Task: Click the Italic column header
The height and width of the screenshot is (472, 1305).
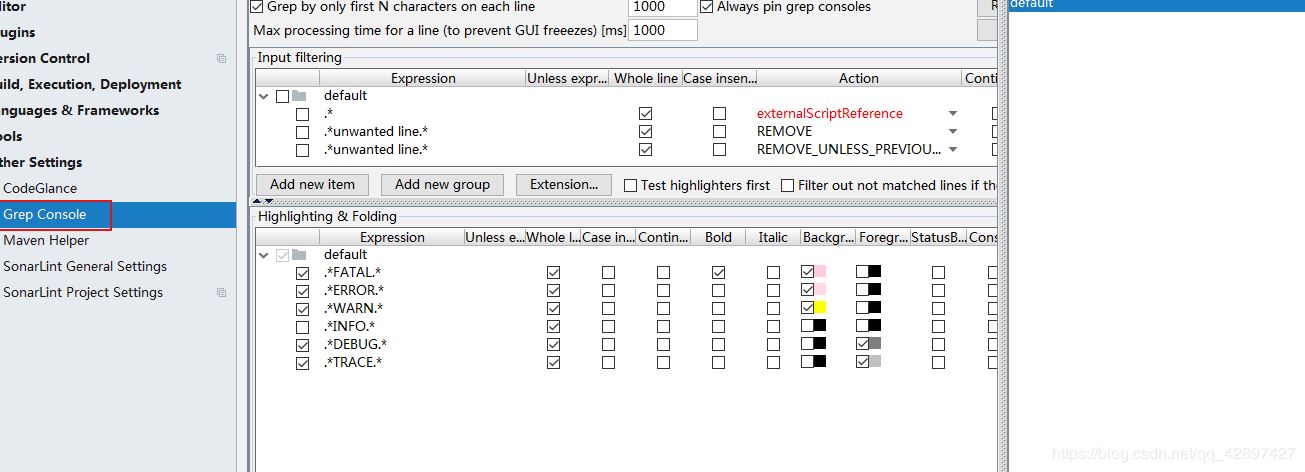Action: pos(773,237)
